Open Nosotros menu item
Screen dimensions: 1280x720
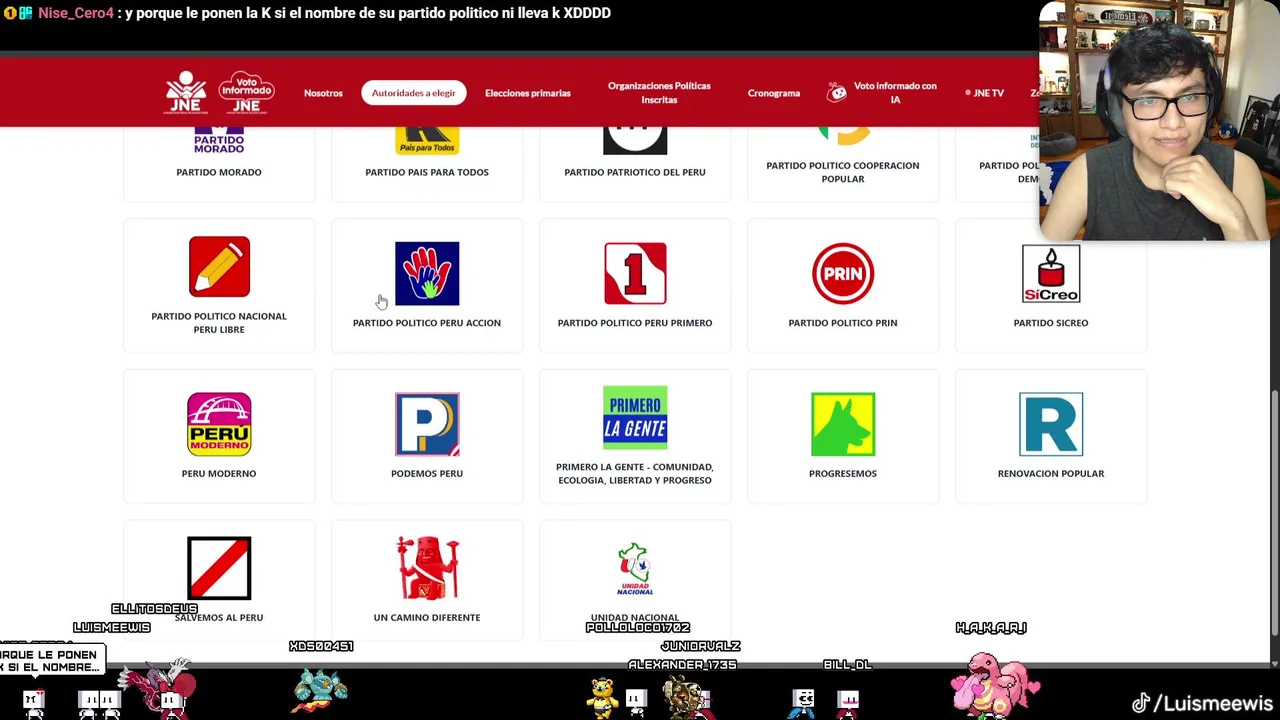coord(323,93)
